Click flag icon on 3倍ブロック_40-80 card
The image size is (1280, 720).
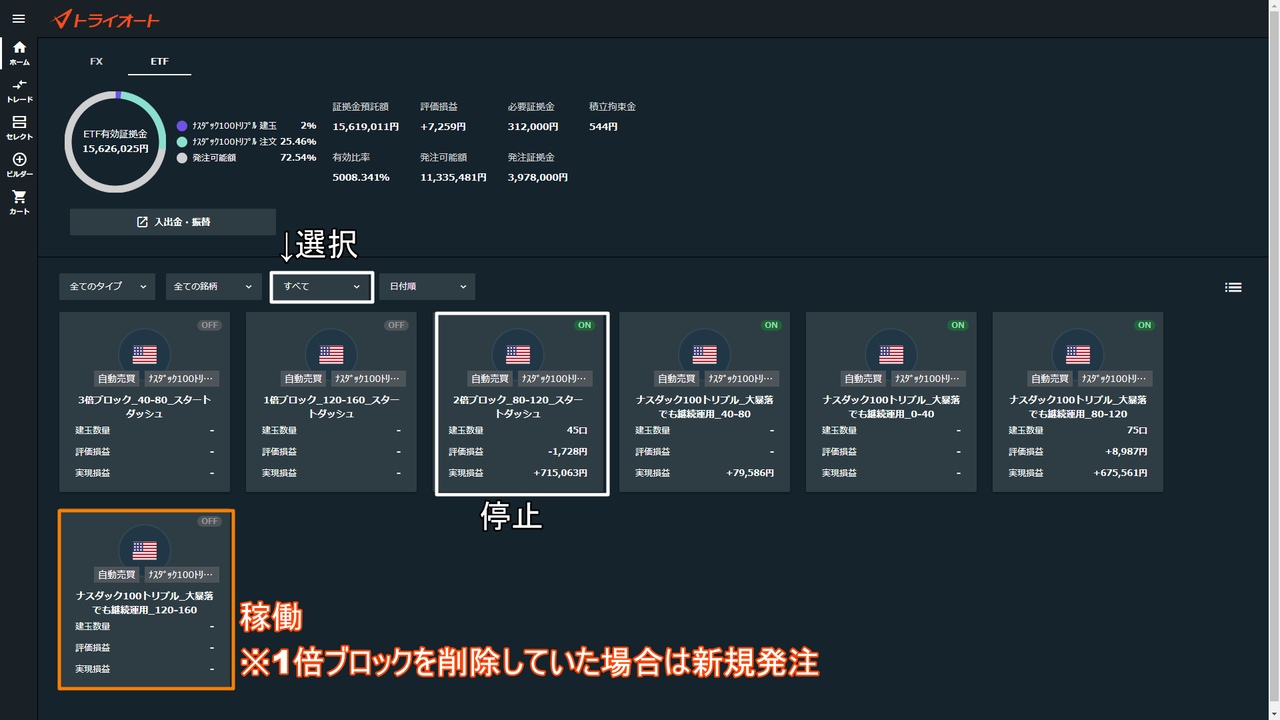tap(145, 354)
